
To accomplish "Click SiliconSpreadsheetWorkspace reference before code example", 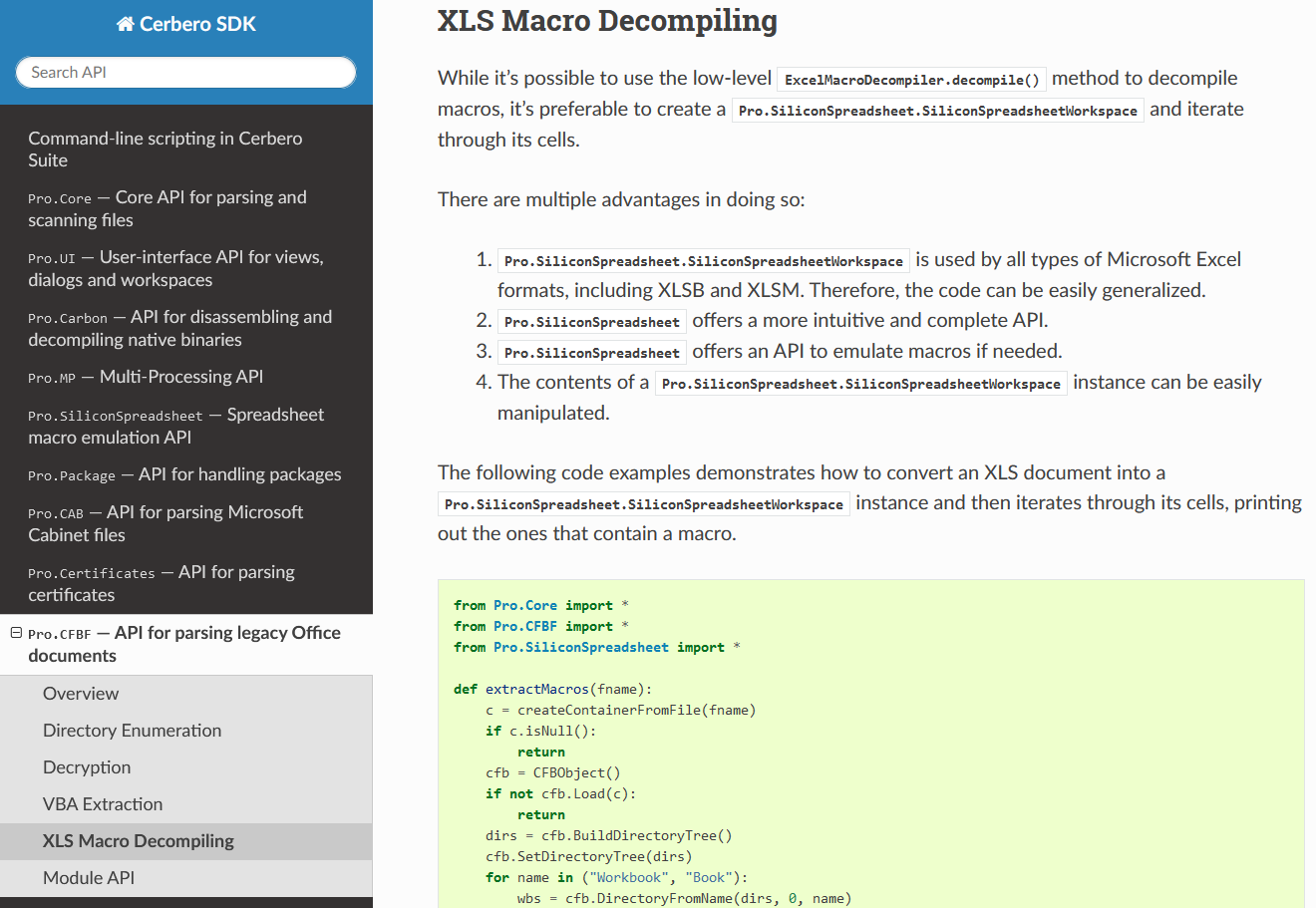I will coord(644,504).
